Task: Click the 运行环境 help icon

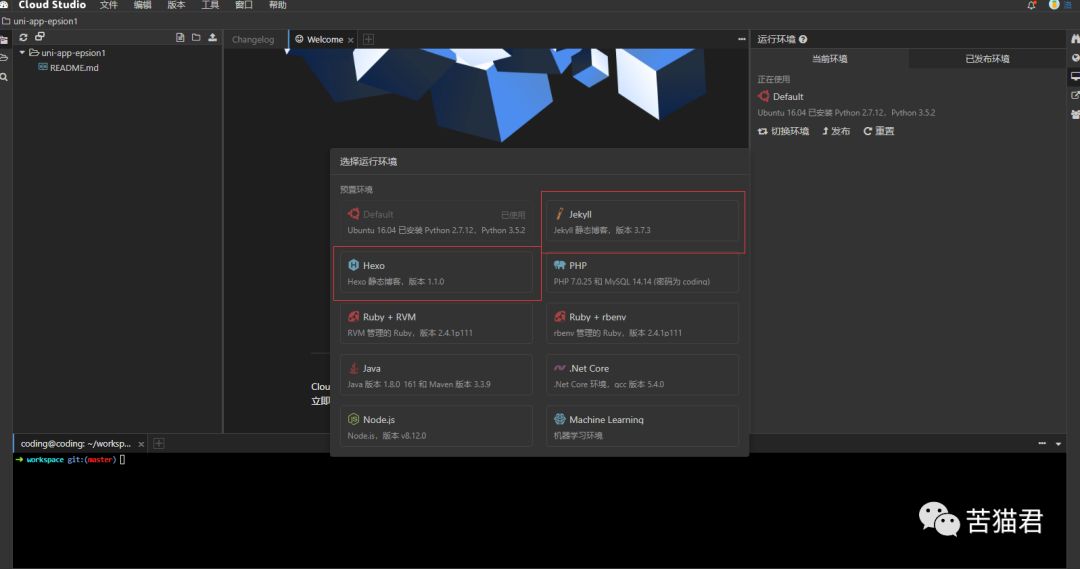Action: pyautogui.click(x=803, y=39)
